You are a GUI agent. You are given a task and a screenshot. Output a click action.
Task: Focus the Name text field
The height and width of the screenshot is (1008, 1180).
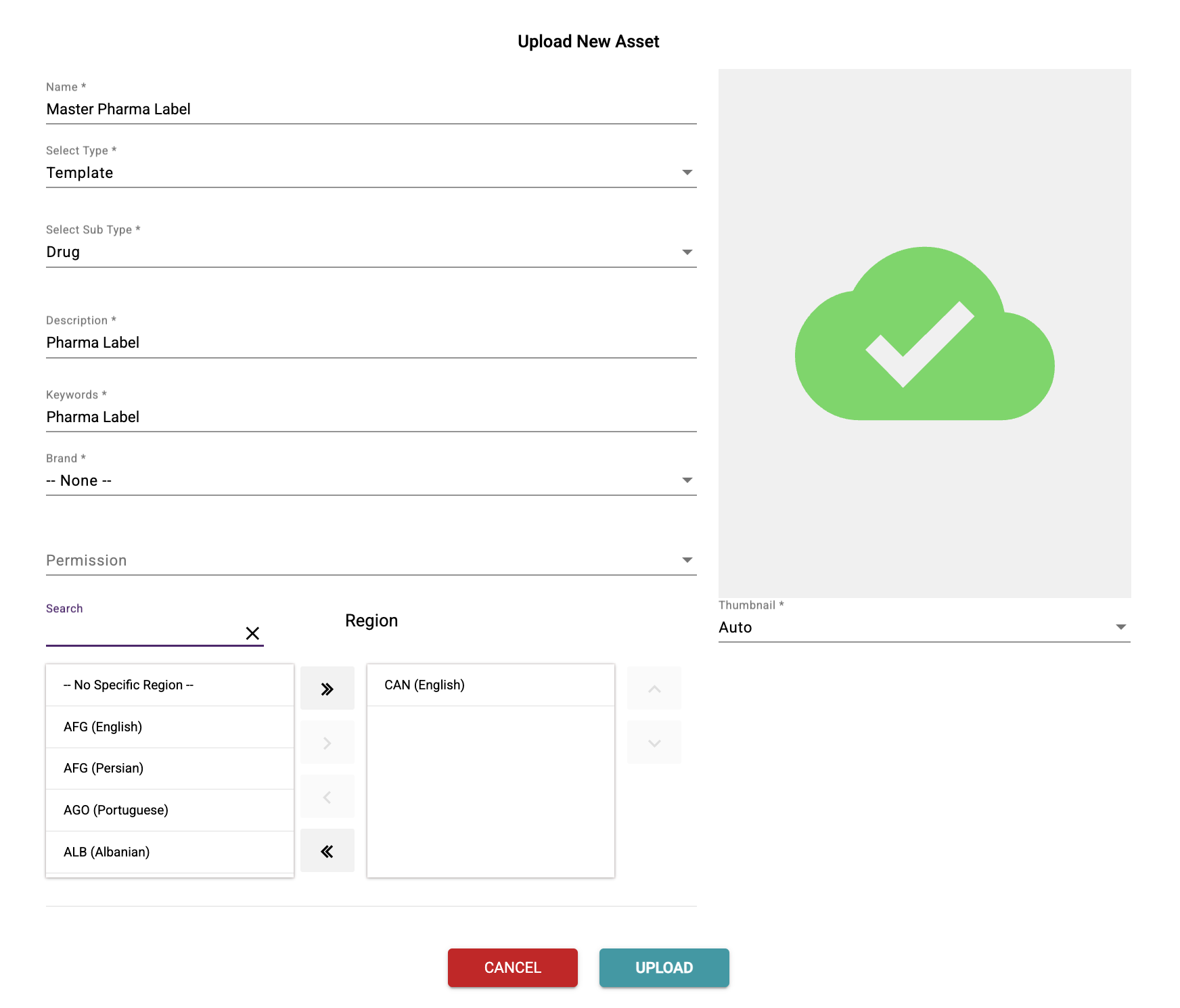click(371, 109)
